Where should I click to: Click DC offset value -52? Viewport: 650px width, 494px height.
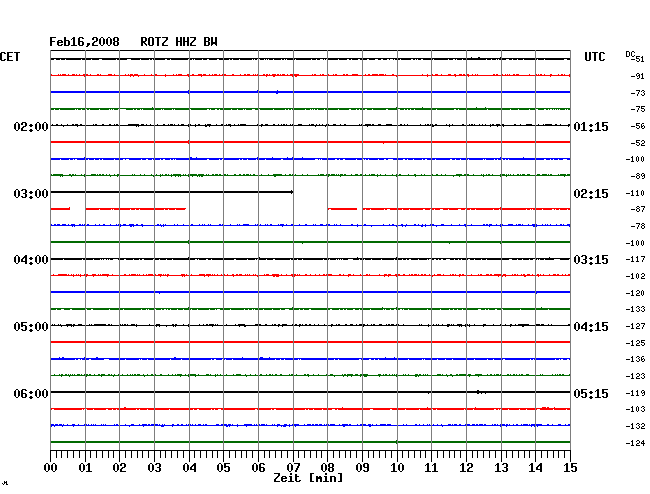pos(638,143)
